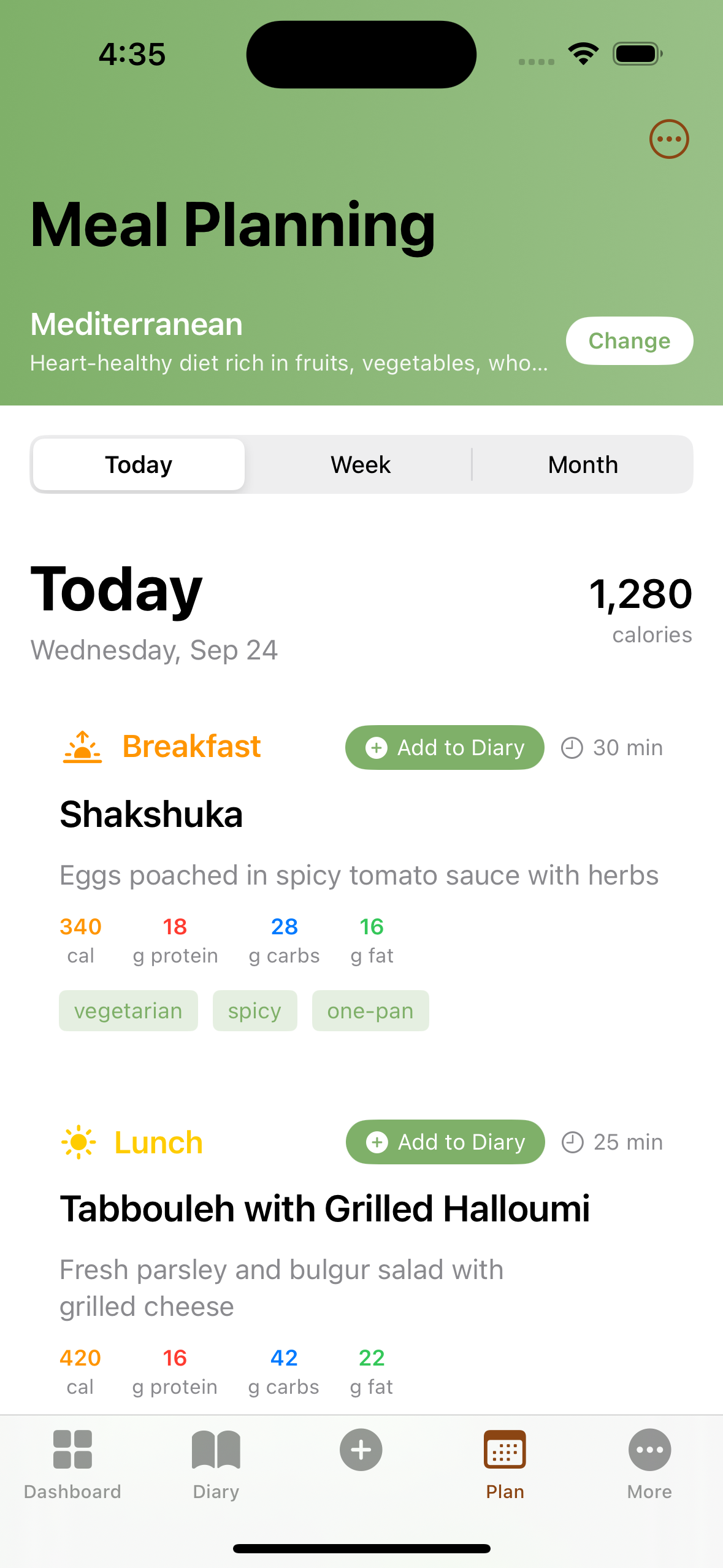The image size is (723, 1568).
Task: Open the Plan calendar icon
Action: tap(505, 1450)
